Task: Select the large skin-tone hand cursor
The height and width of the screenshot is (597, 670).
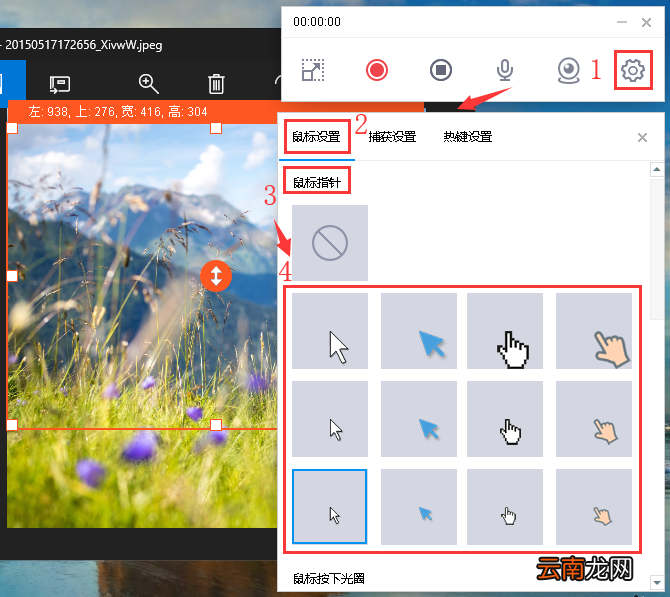Action: coord(594,331)
